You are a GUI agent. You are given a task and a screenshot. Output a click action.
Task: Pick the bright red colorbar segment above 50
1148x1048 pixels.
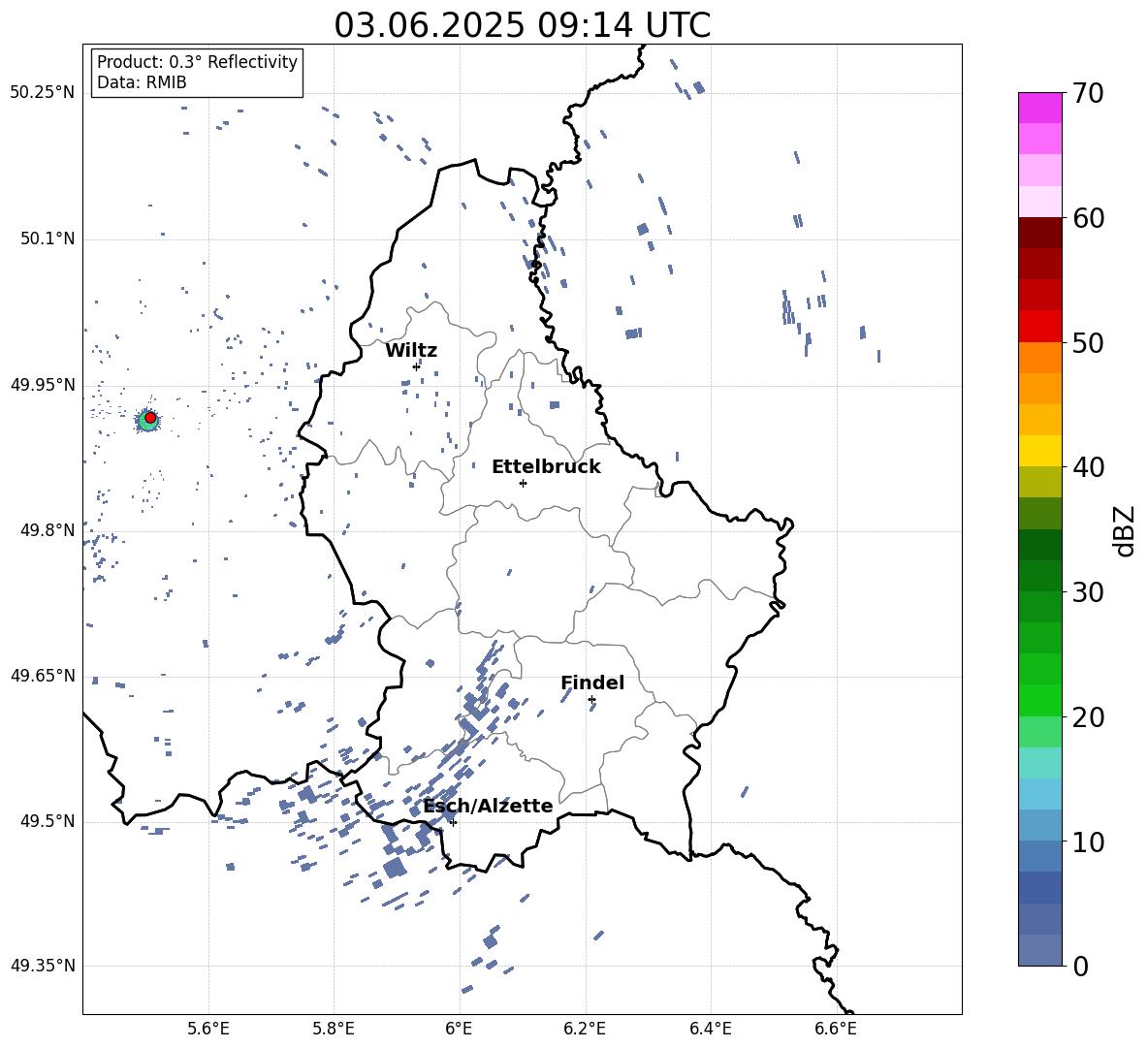tap(1040, 327)
